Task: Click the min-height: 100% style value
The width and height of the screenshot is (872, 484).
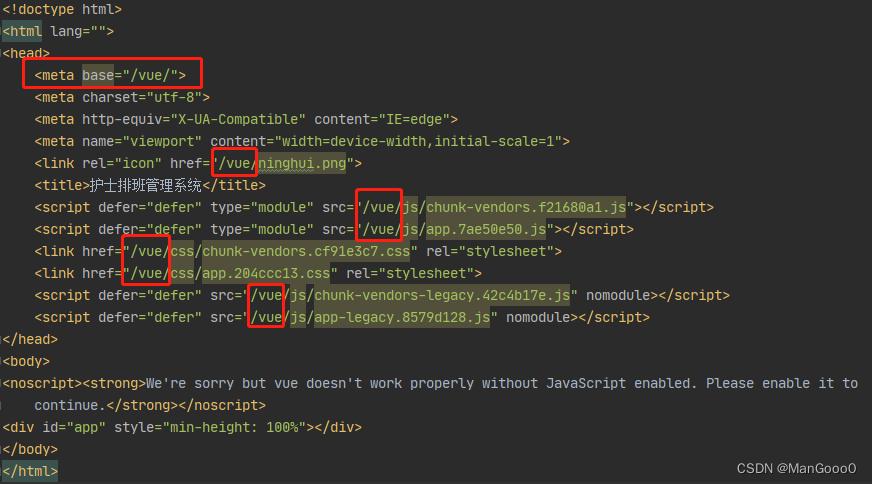Action: [x=234, y=427]
